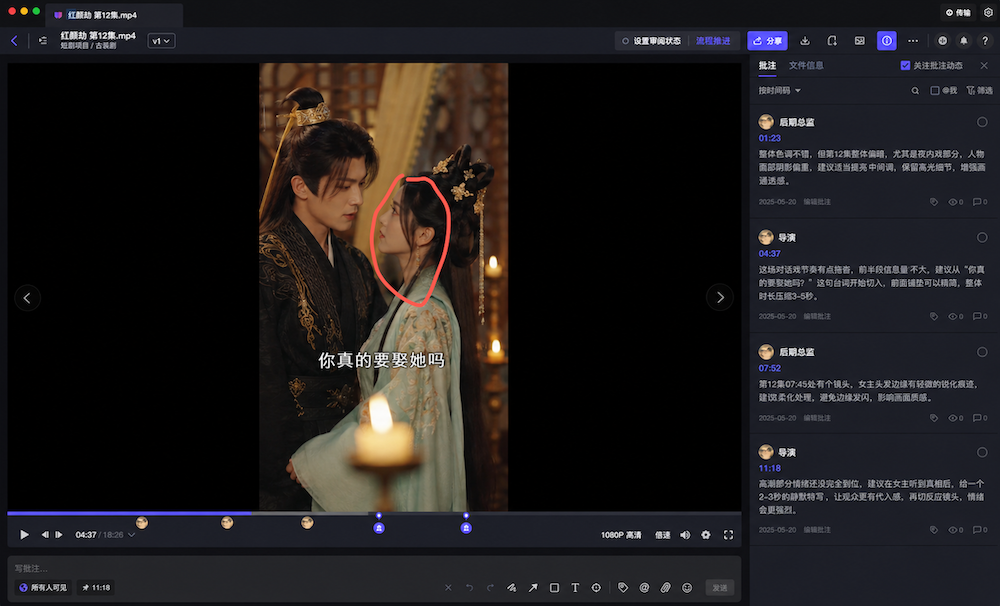This screenshot has width=1000, height=606.
Task: Edit the 01:23 comment via 编辑批注
Action: 817,202
